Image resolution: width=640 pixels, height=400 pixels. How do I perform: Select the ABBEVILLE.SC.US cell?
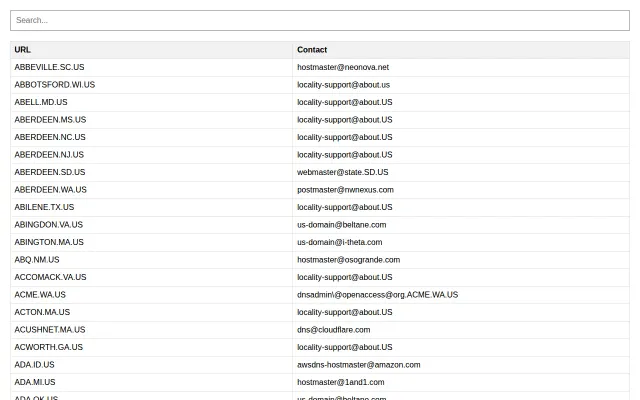coord(151,67)
